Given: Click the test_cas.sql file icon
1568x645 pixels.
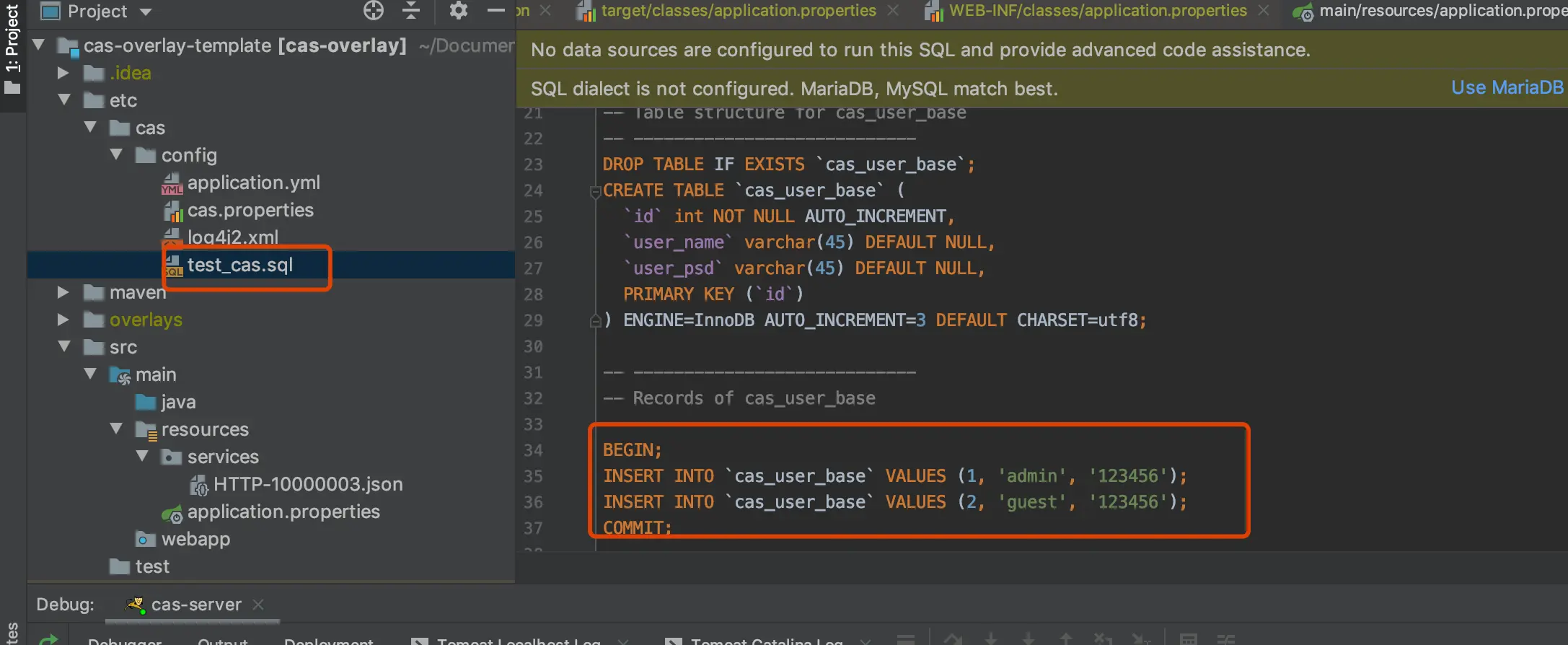Looking at the screenshot, I should pyautogui.click(x=173, y=266).
